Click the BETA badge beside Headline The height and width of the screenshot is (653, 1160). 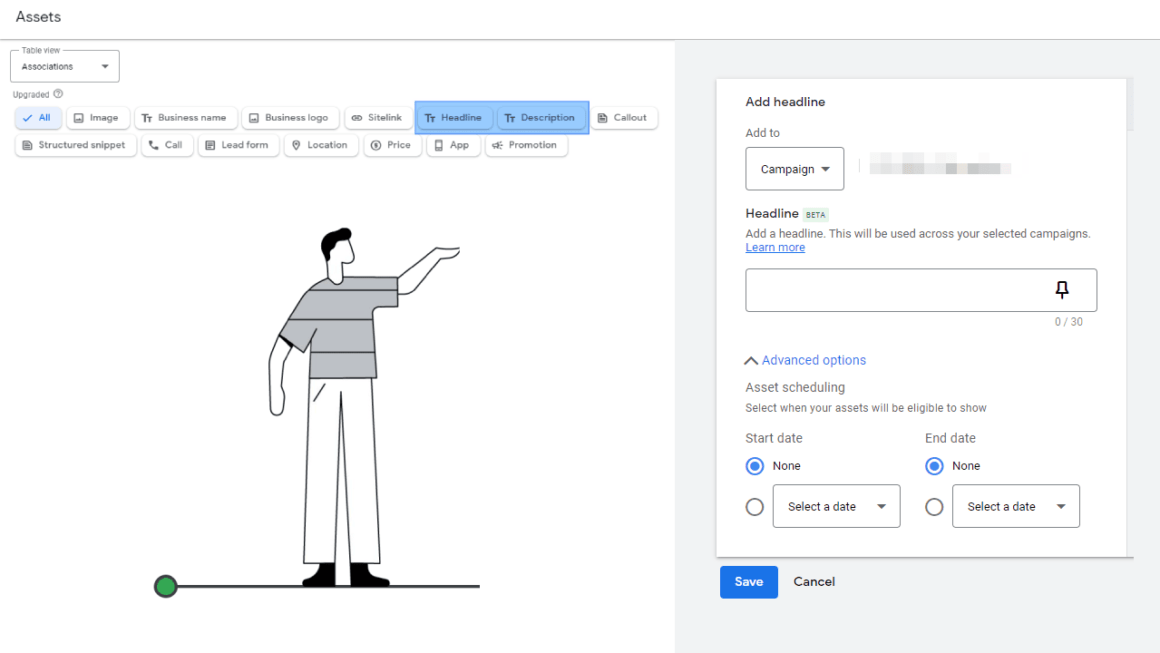(x=815, y=214)
